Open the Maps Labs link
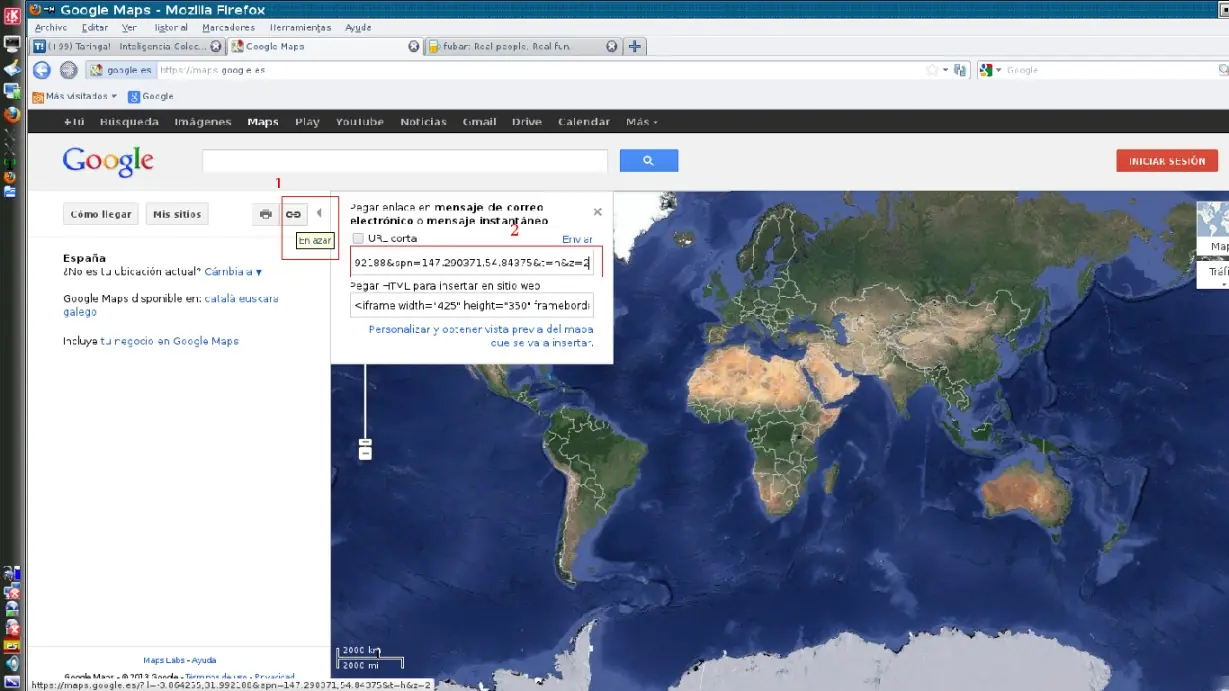Viewport: 1229px width, 691px height. point(164,660)
